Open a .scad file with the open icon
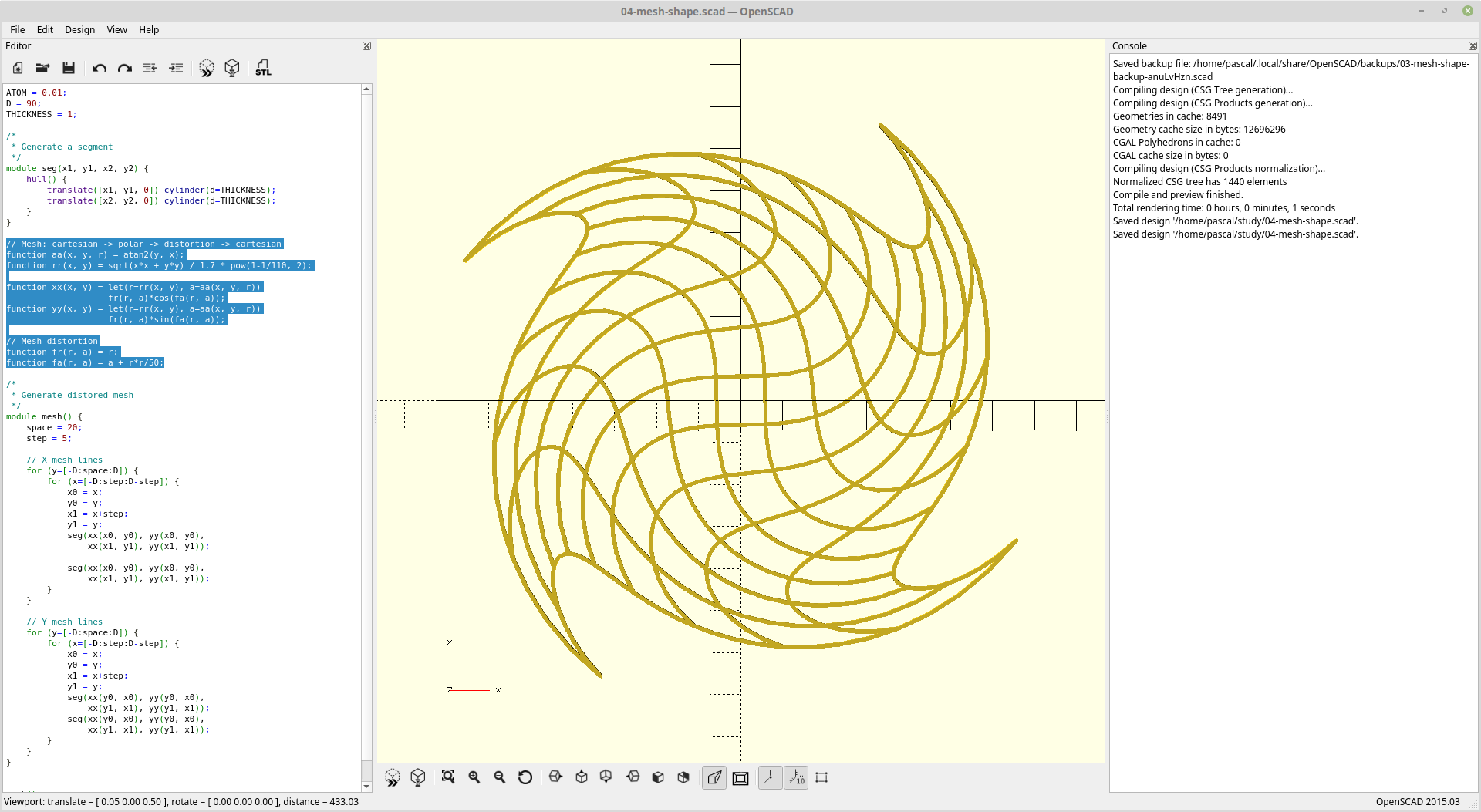1481x812 pixels. (42, 68)
